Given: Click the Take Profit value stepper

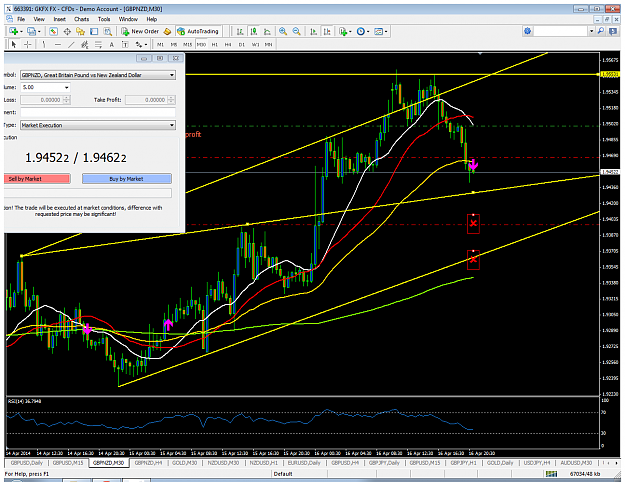Looking at the screenshot, I should point(172,100).
